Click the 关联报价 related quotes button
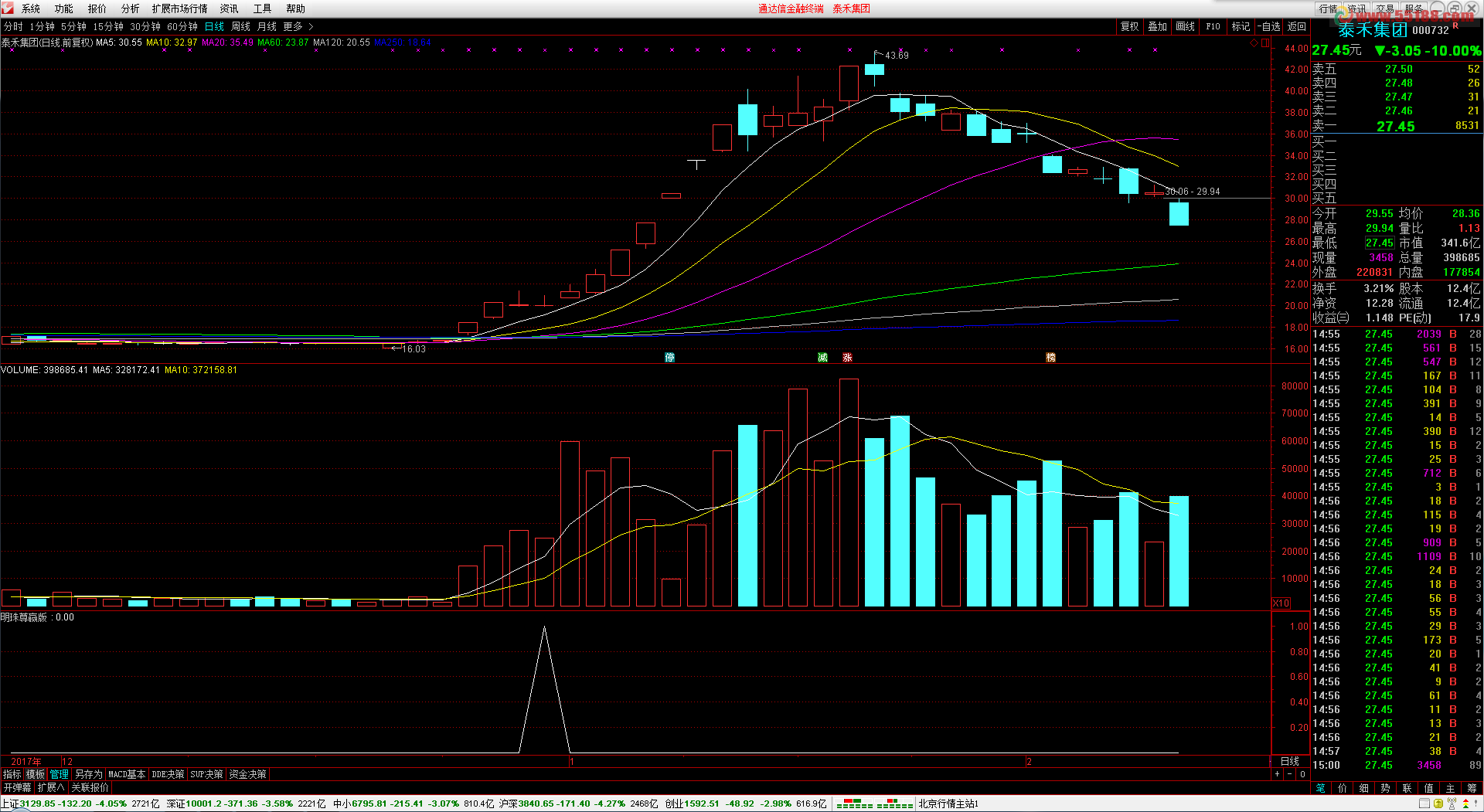Screen dimensions: 1484x812 pos(90,788)
